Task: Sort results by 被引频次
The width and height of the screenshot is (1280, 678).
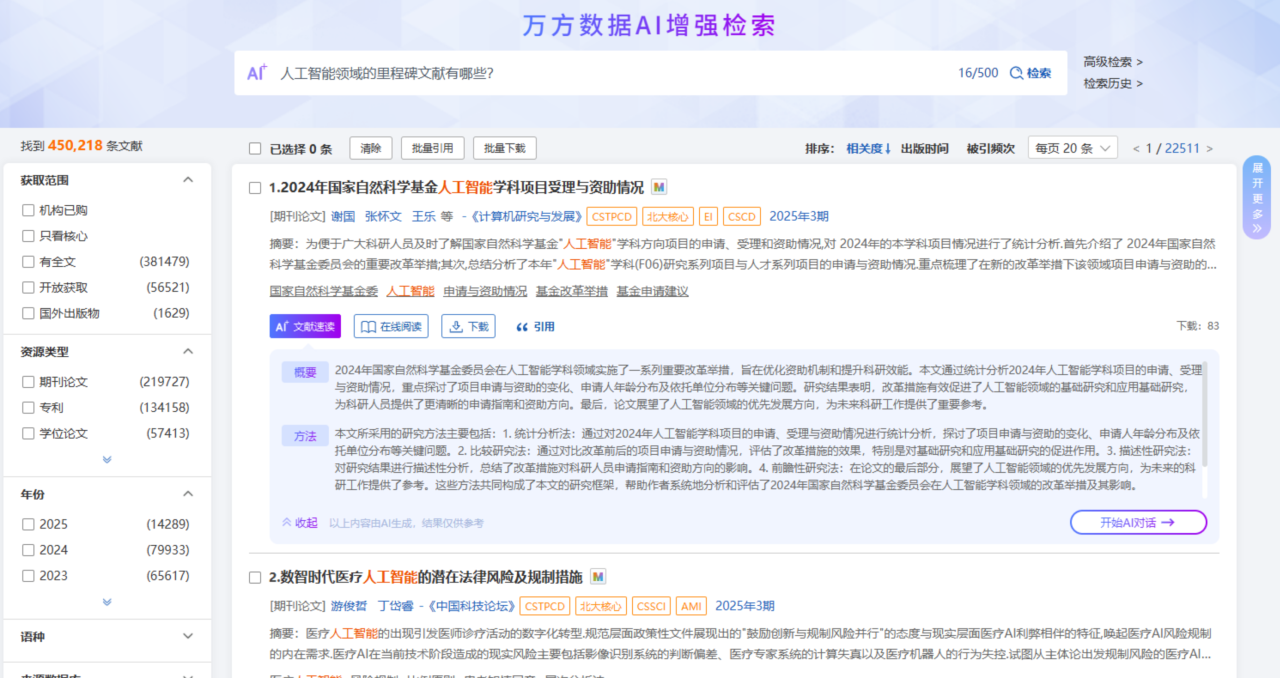Action: click(989, 149)
